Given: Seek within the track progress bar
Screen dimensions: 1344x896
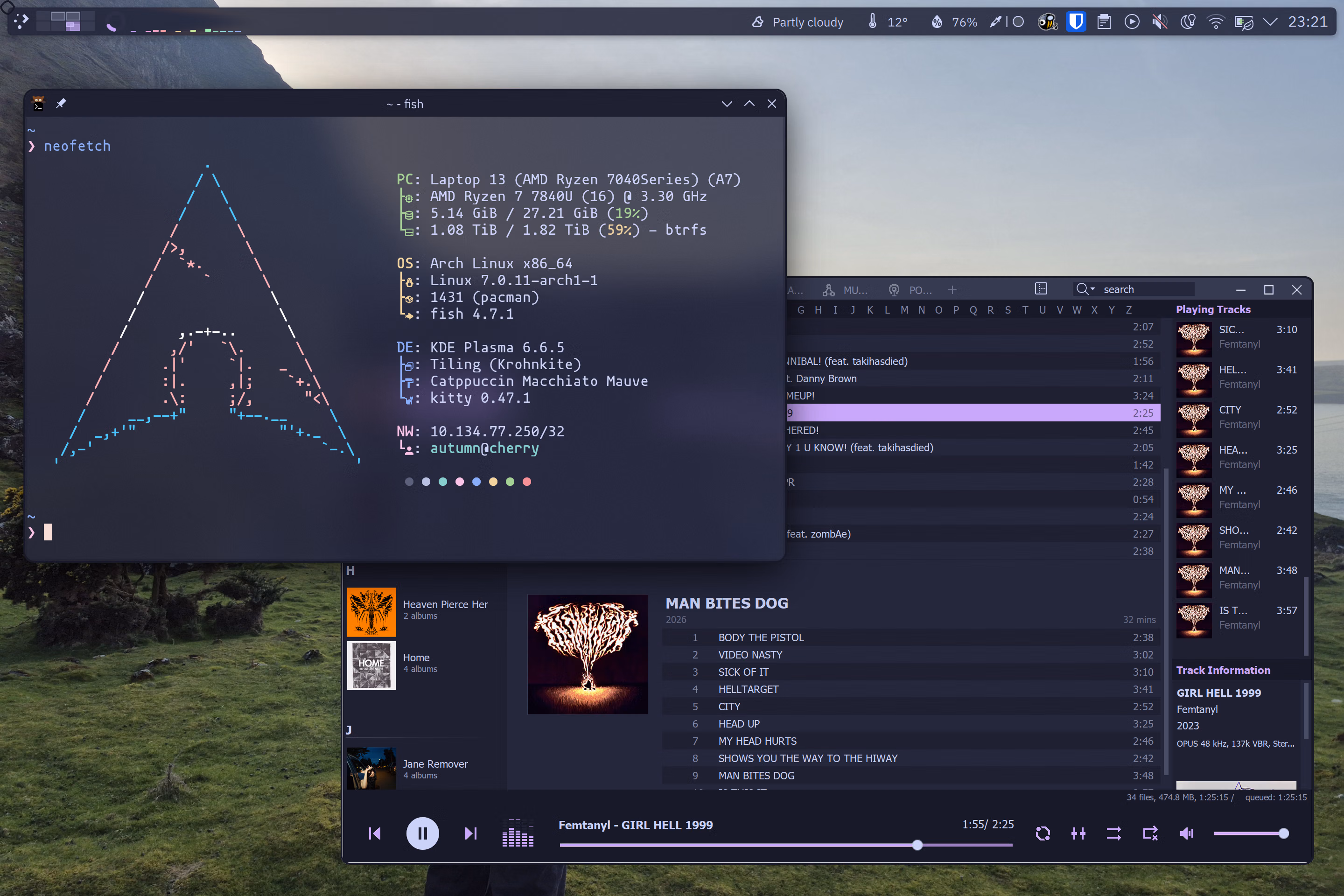Looking at the screenshot, I should coord(786,845).
